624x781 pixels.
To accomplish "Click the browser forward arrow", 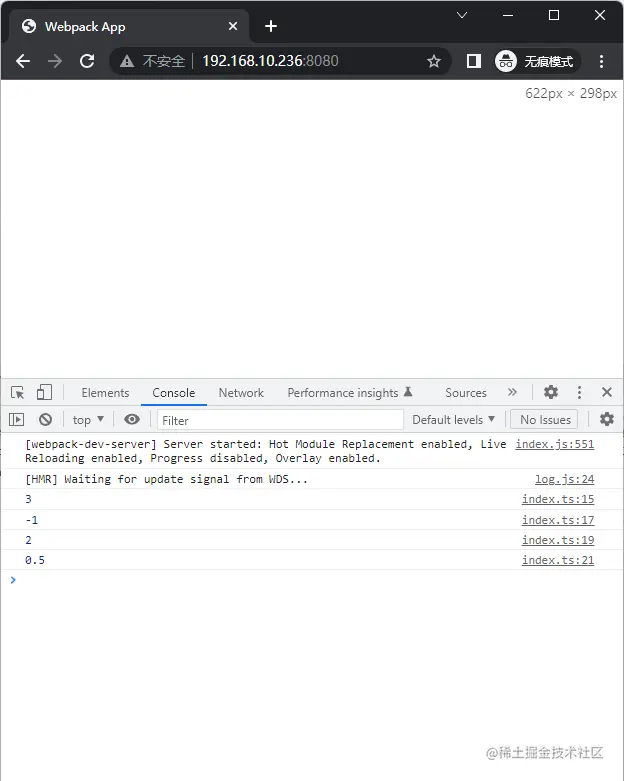I will (55, 61).
